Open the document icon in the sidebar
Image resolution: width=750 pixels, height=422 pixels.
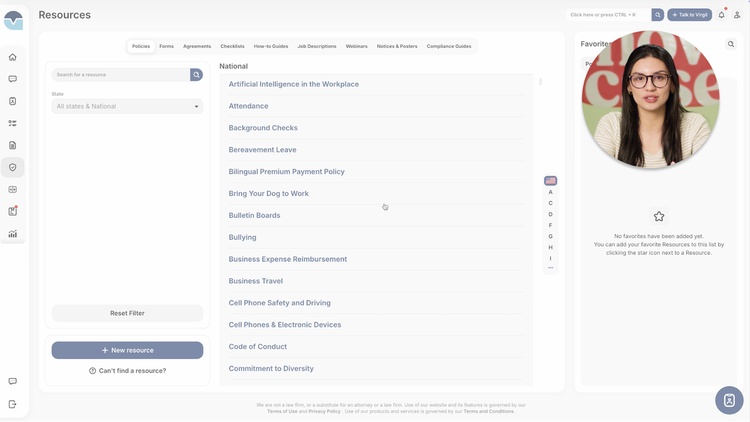tap(13, 145)
